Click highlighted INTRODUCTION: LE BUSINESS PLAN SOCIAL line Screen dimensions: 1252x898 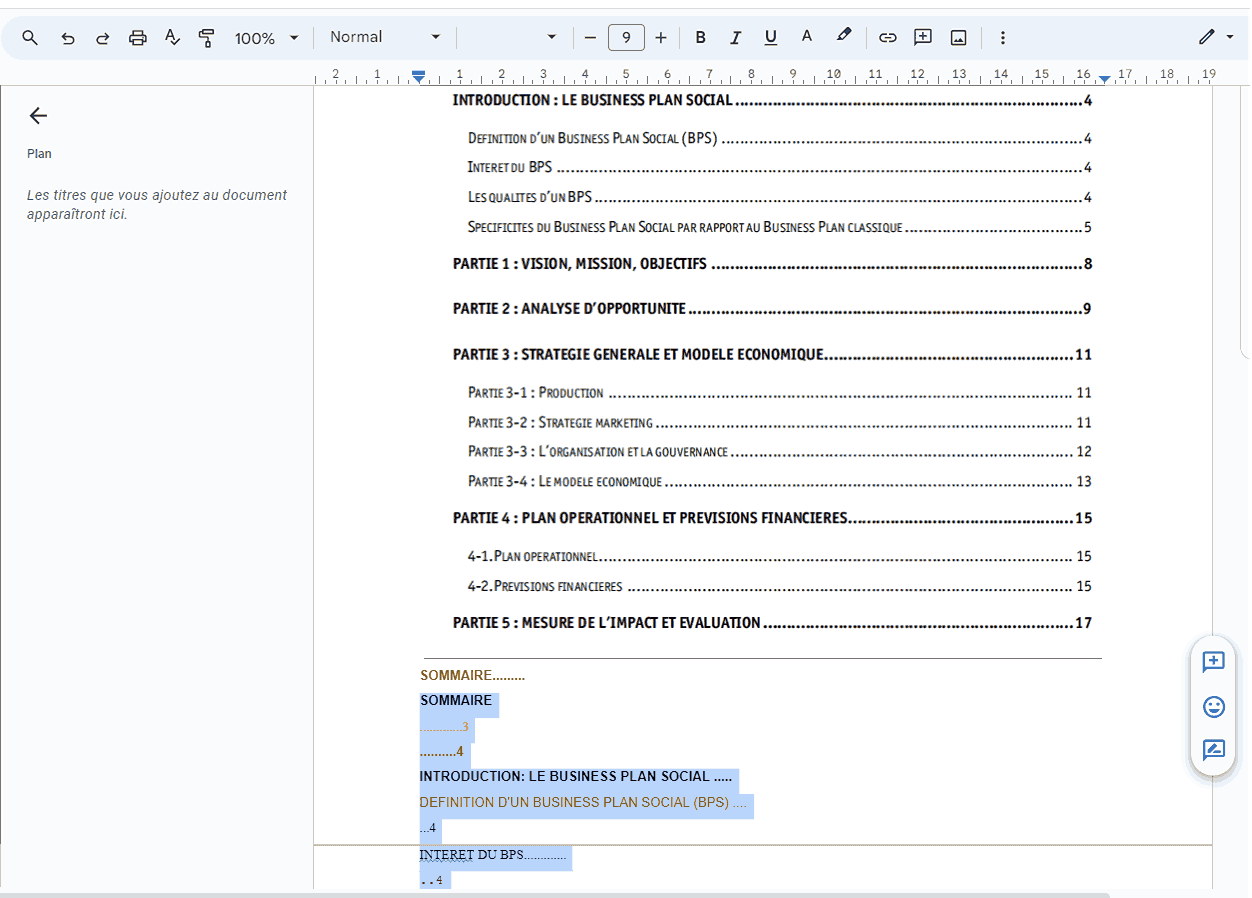[x=576, y=777]
